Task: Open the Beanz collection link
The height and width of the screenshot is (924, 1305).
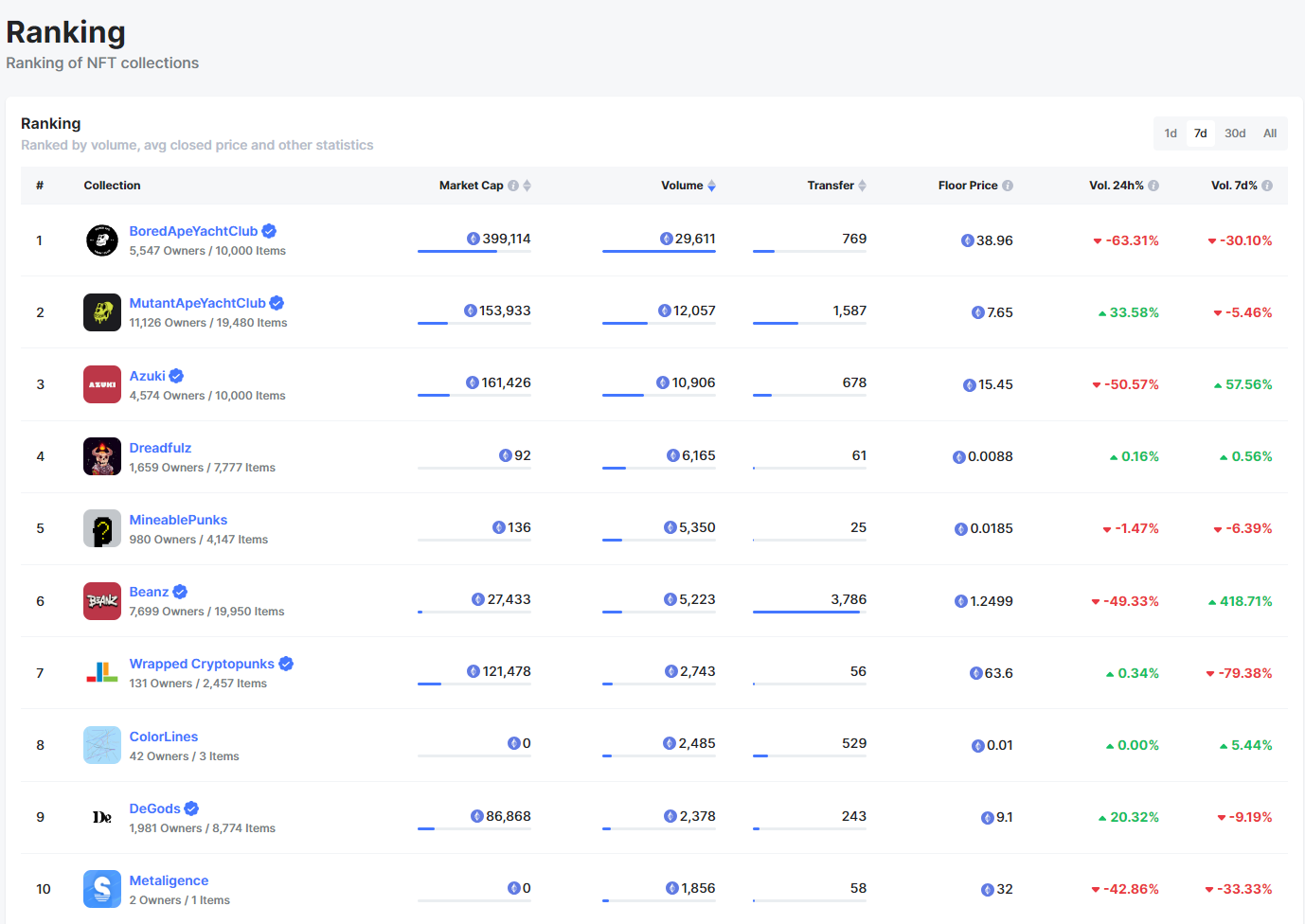Action: 149,592
